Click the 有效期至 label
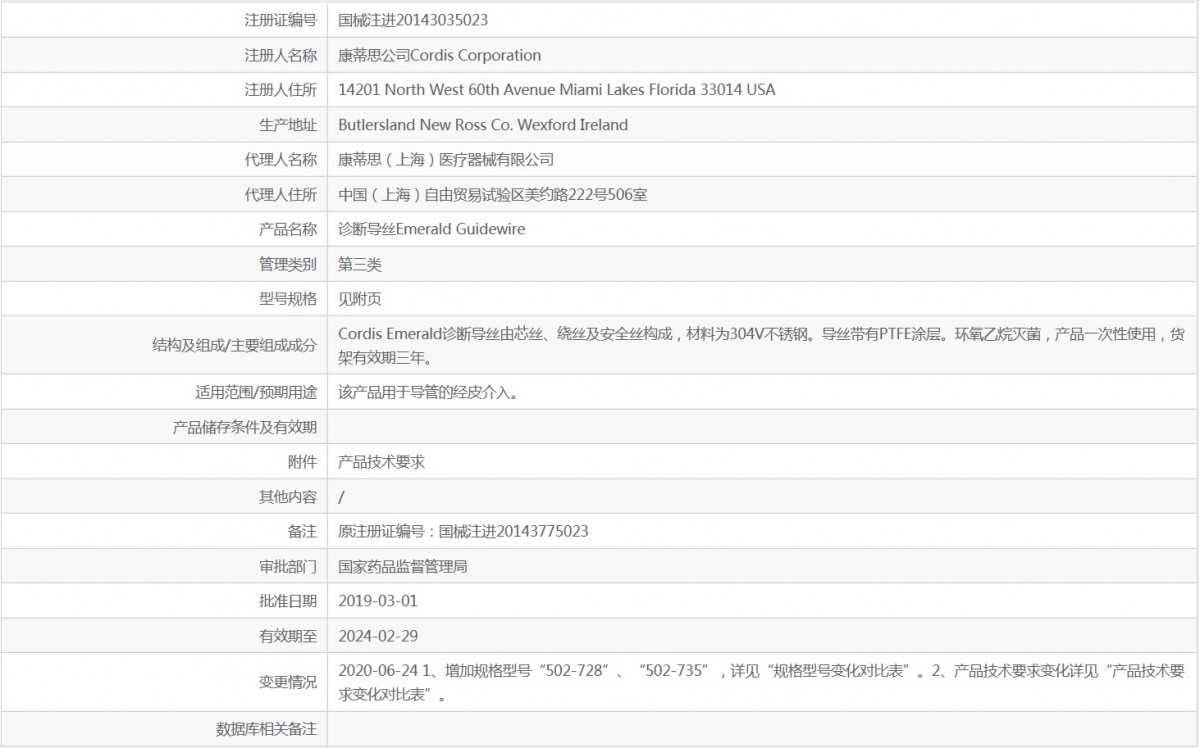Screen dimensions: 1200x748 click(288, 636)
